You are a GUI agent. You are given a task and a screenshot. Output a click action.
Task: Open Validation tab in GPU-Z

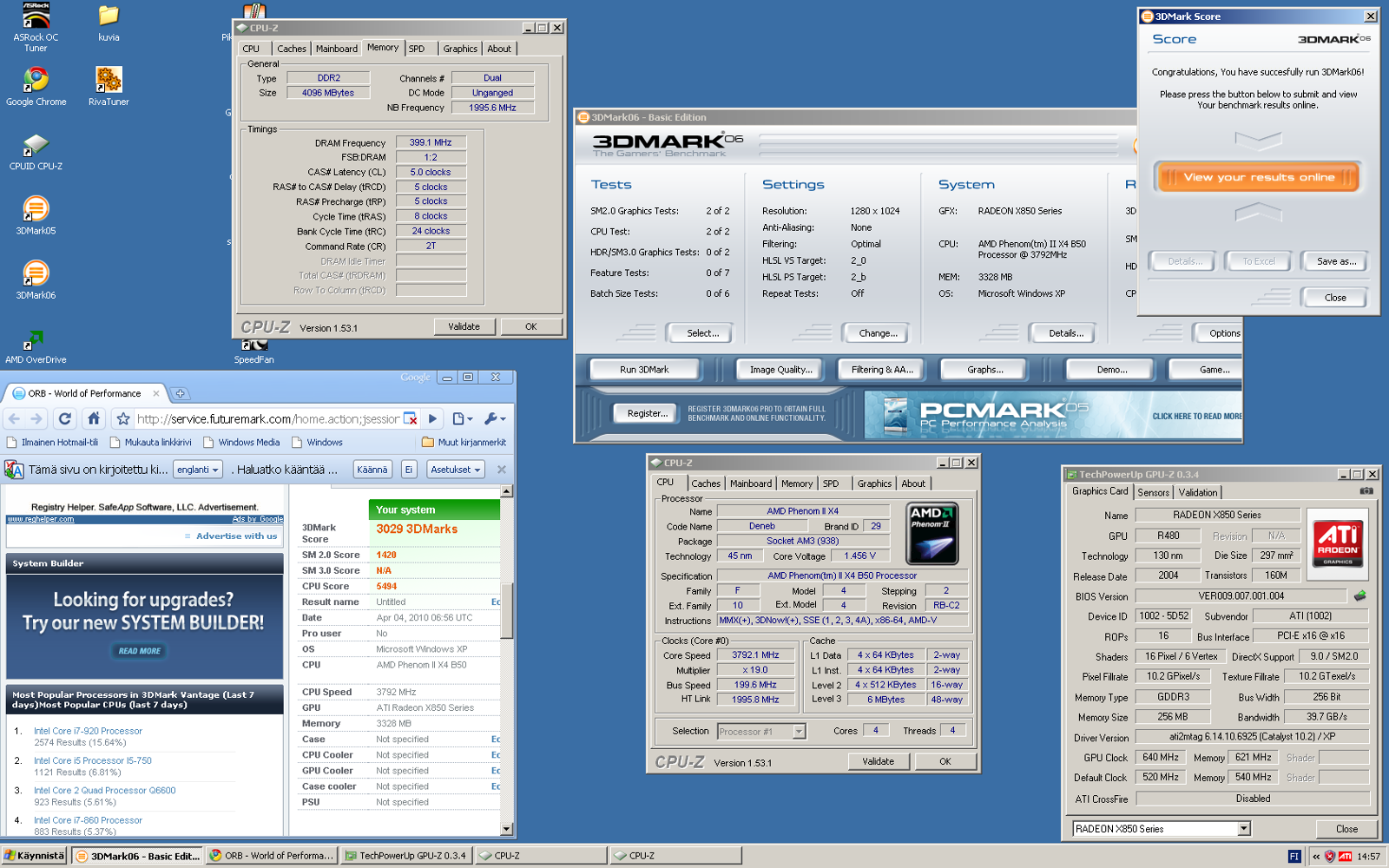1198,492
